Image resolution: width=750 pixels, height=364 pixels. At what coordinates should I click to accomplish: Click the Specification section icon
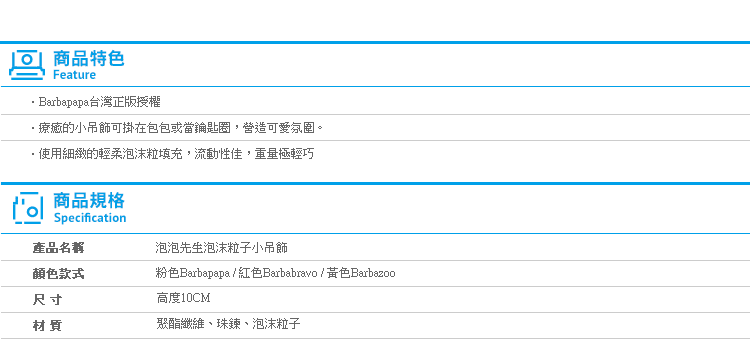(28, 208)
